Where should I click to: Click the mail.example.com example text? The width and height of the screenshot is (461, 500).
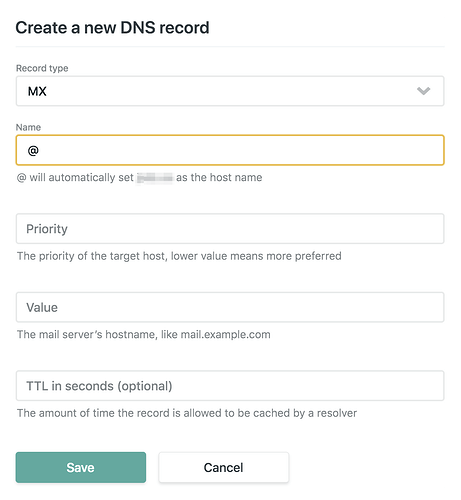(x=226, y=334)
